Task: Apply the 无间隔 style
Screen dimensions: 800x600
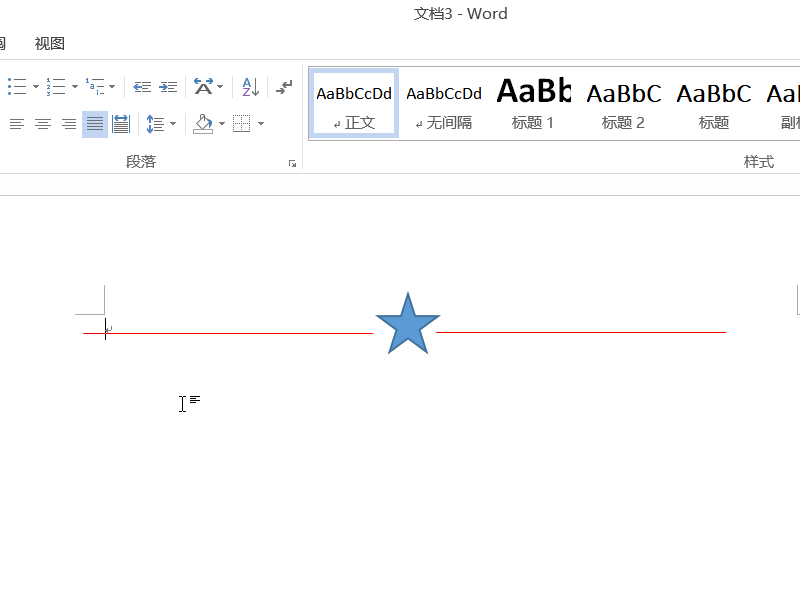Action: click(x=444, y=104)
